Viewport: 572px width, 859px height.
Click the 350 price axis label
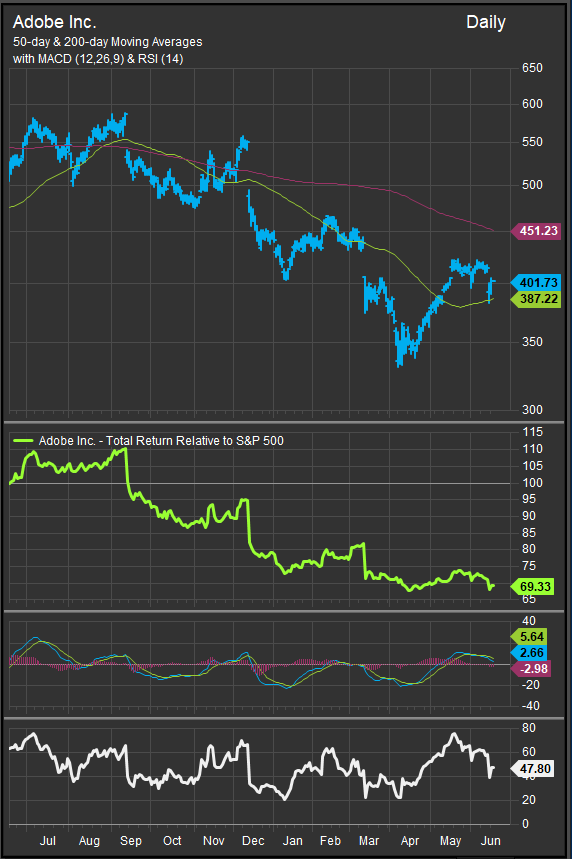click(x=532, y=342)
